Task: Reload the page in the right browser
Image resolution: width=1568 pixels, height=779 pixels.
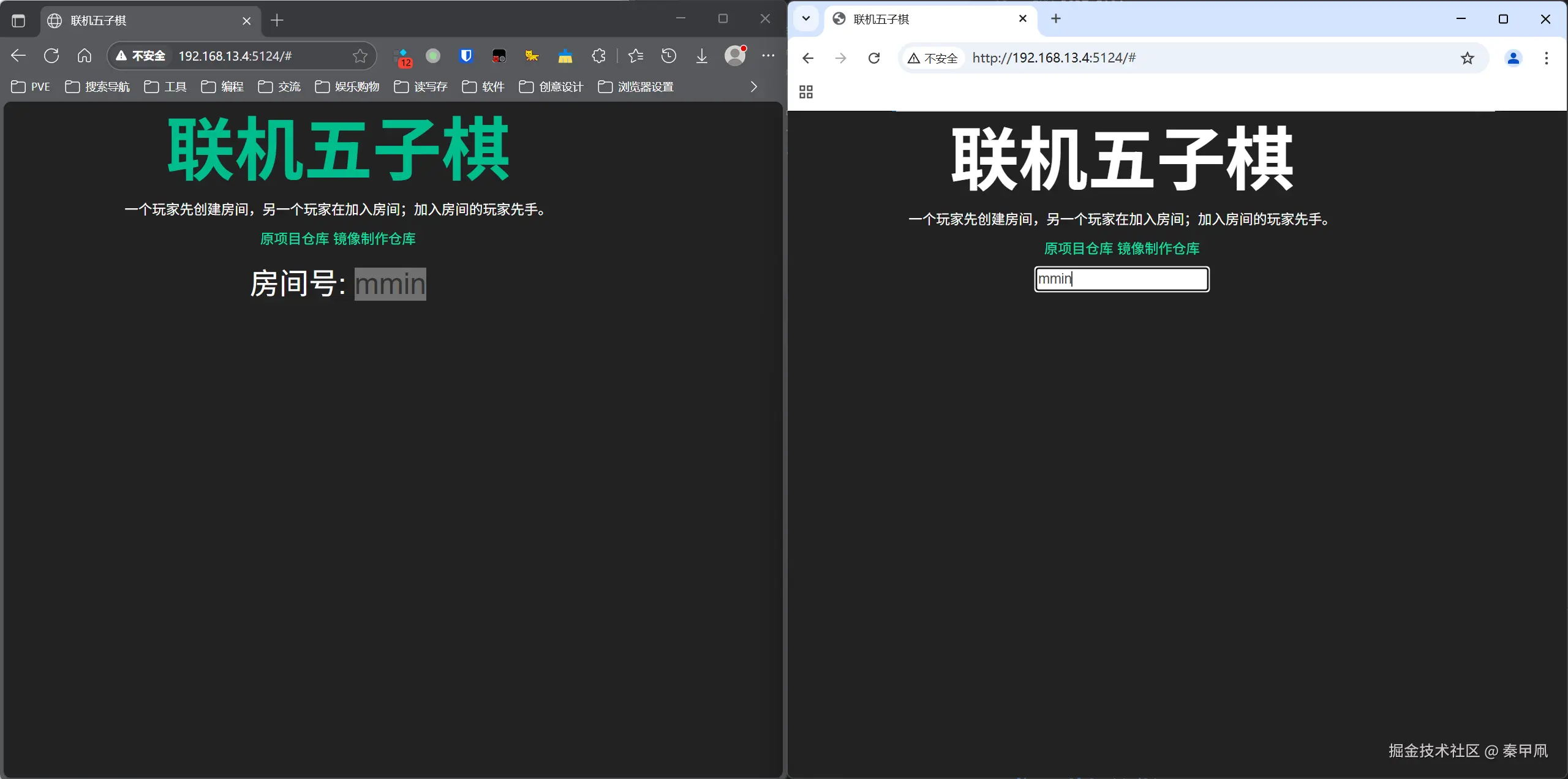Action: (874, 58)
